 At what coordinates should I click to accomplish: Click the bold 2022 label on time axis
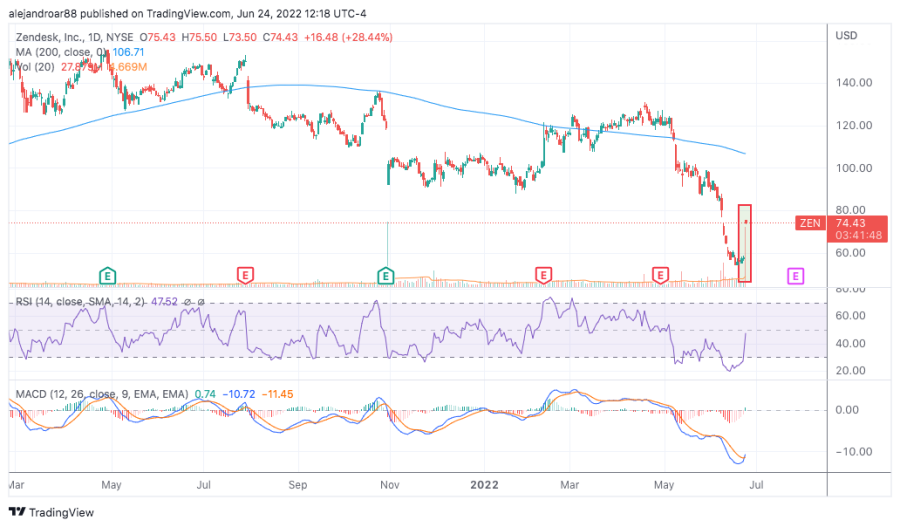pyautogui.click(x=484, y=485)
